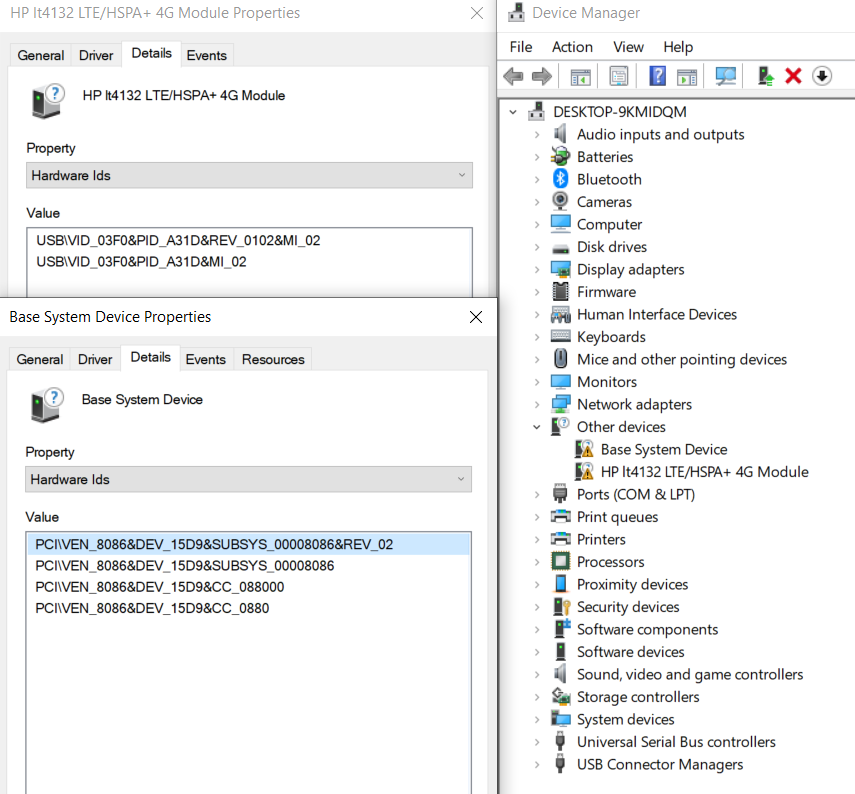Screen dimensions: 855x794
Task: Select the Software components icon
Action: click(562, 628)
